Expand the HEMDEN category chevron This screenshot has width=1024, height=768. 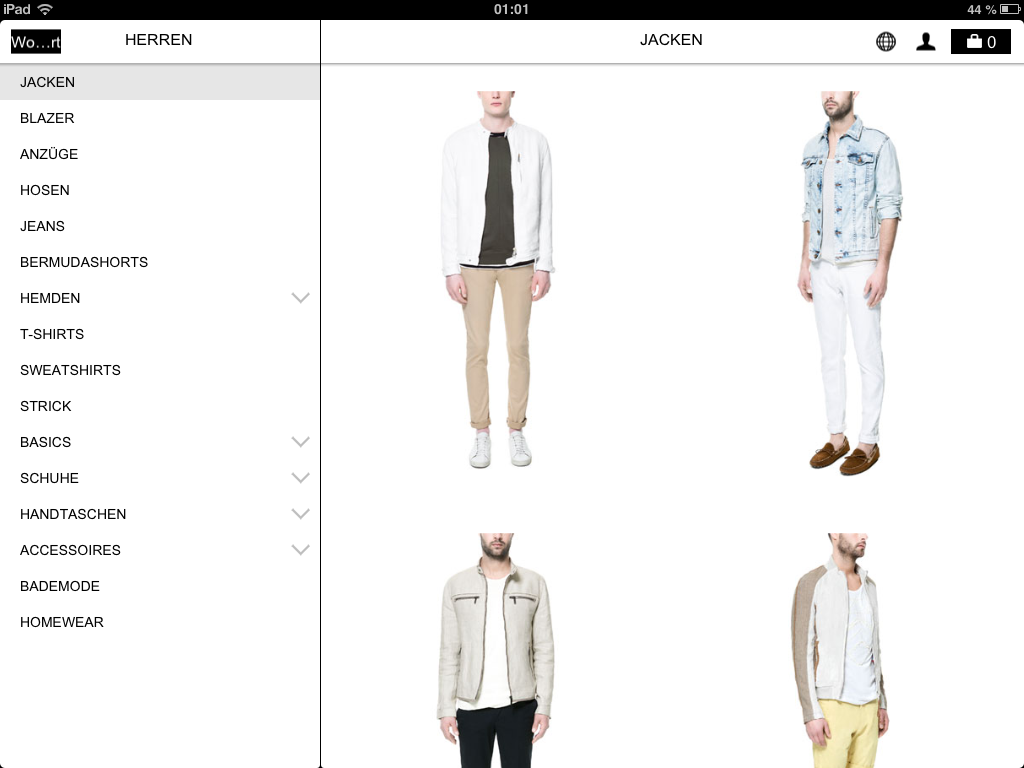pyautogui.click(x=300, y=298)
